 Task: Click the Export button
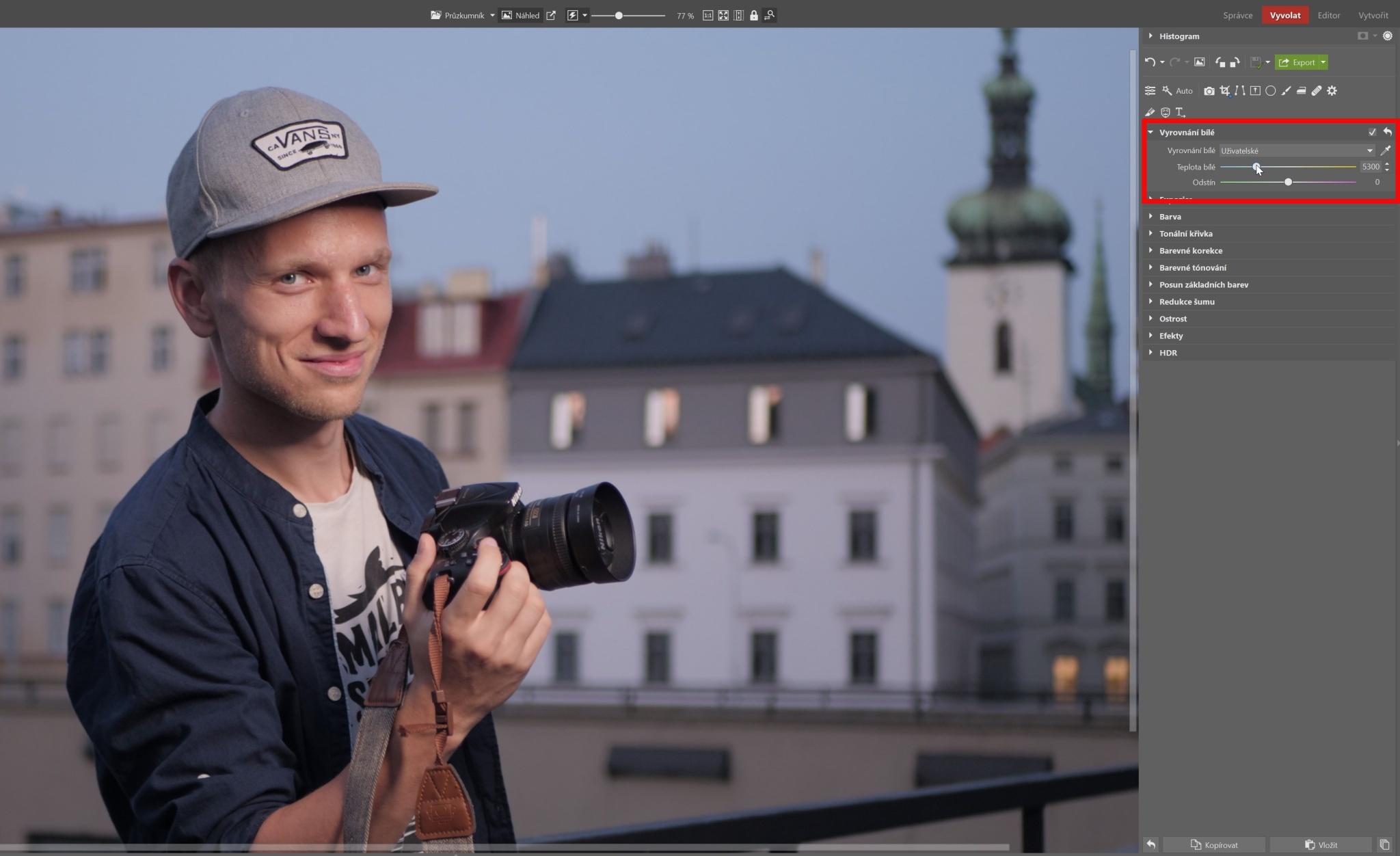(x=1297, y=62)
